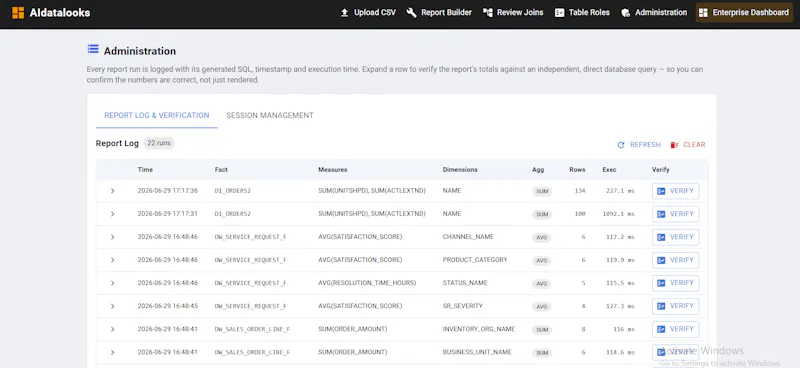The width and height of the screenshot is (800, 368).
Task: Verify the SR_SEVERITY satisfaction report
Action: (676, 306)
